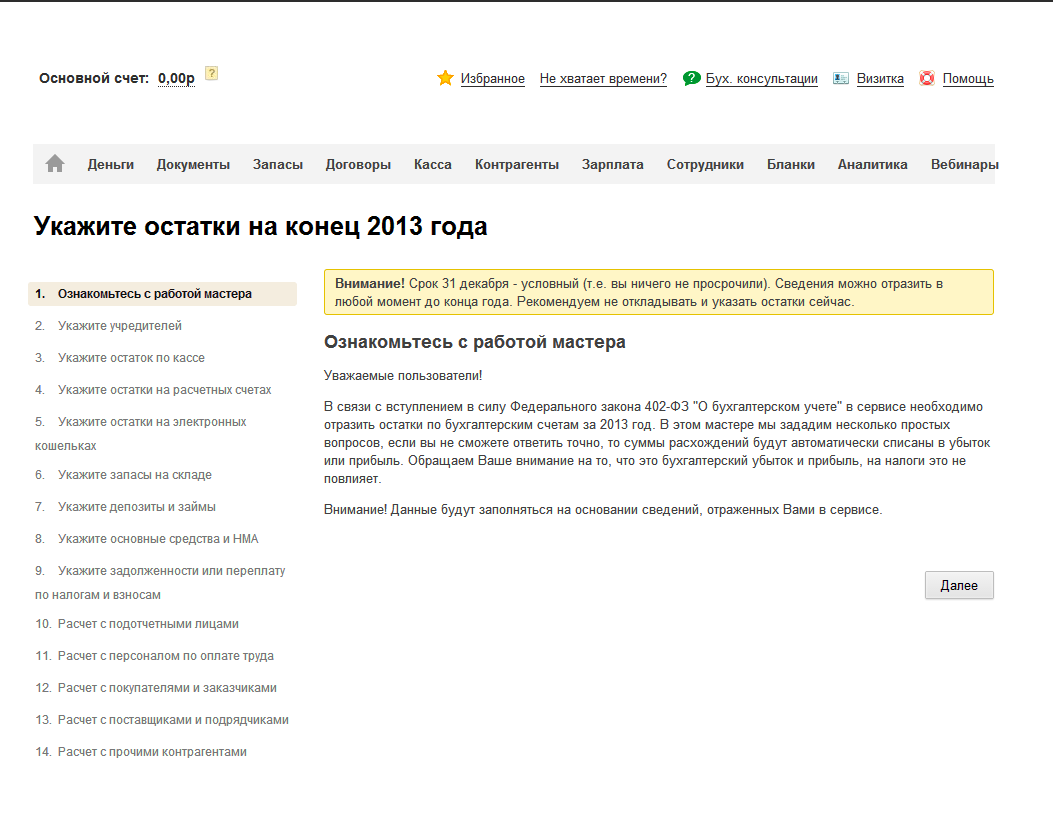
Task: Open the Аналитика menu
Action: point(872,165)
